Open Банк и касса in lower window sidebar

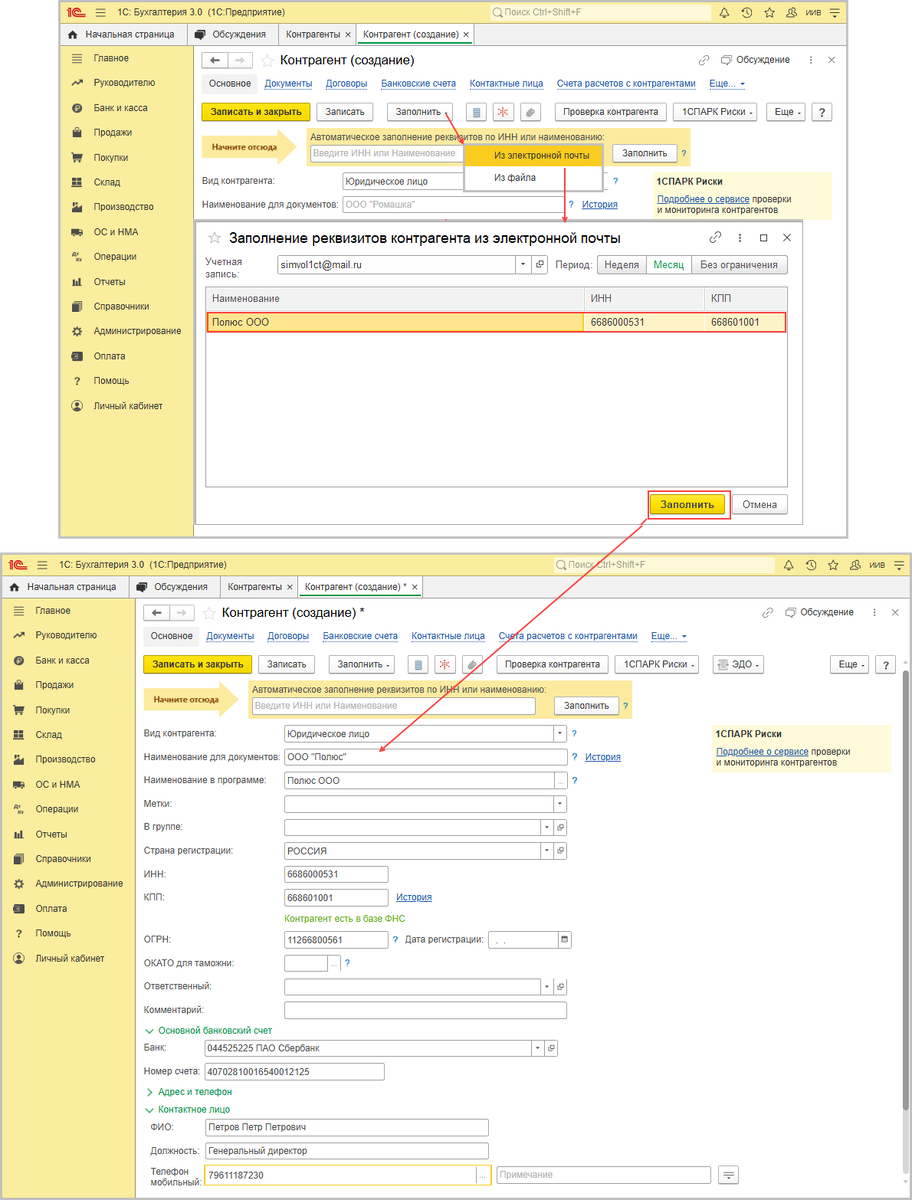click(62, 661)
